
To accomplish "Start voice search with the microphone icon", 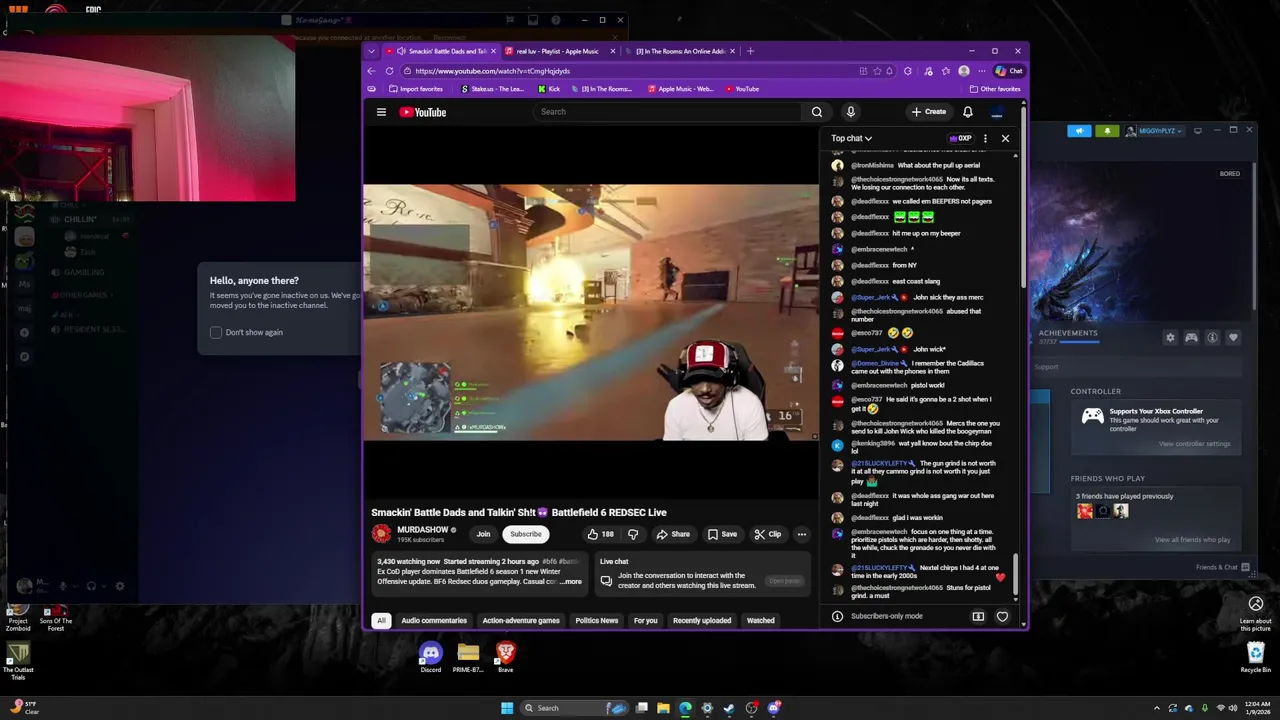I will (x=850, y=112).
